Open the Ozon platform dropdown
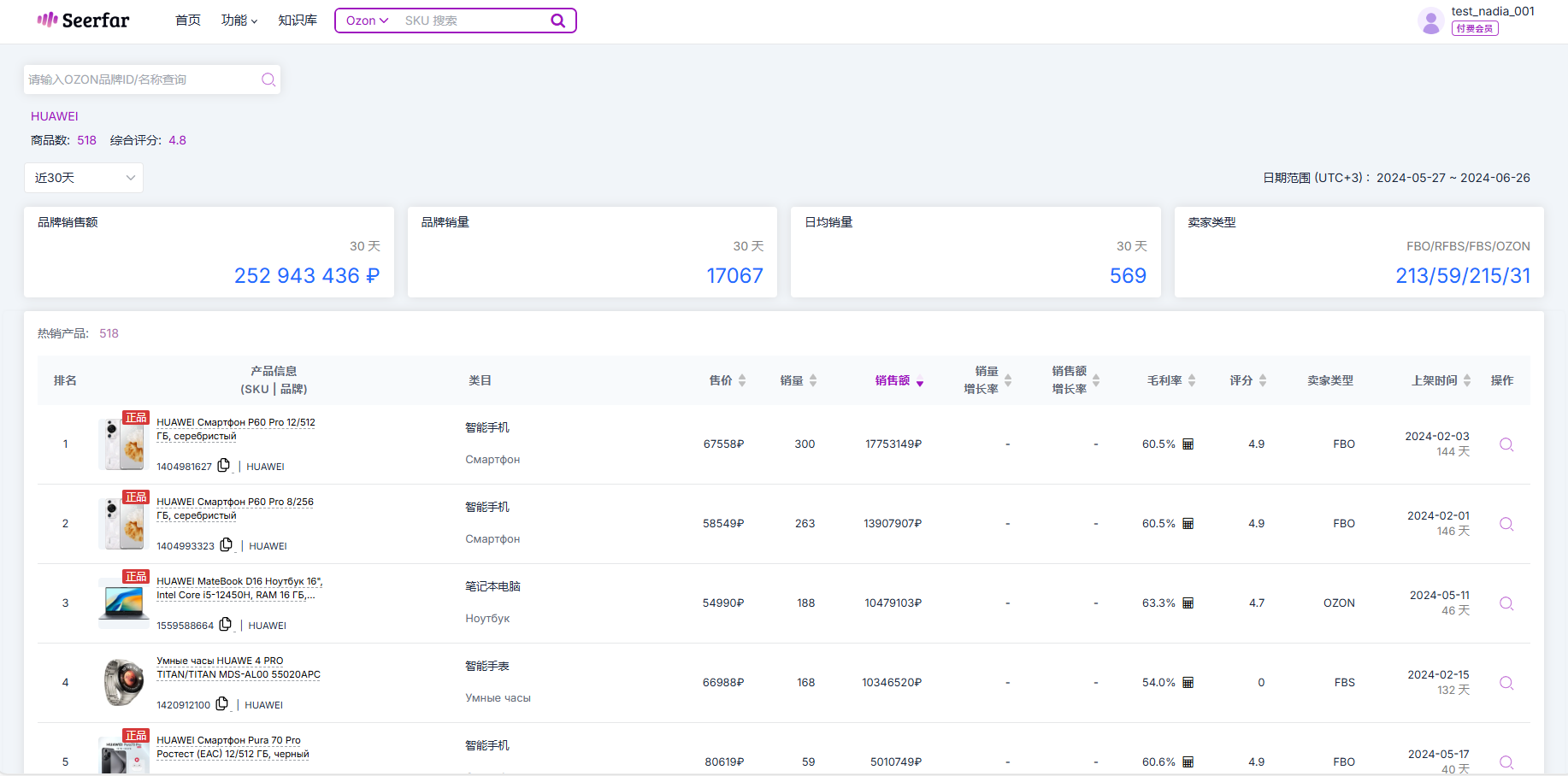 click(367, 21)
